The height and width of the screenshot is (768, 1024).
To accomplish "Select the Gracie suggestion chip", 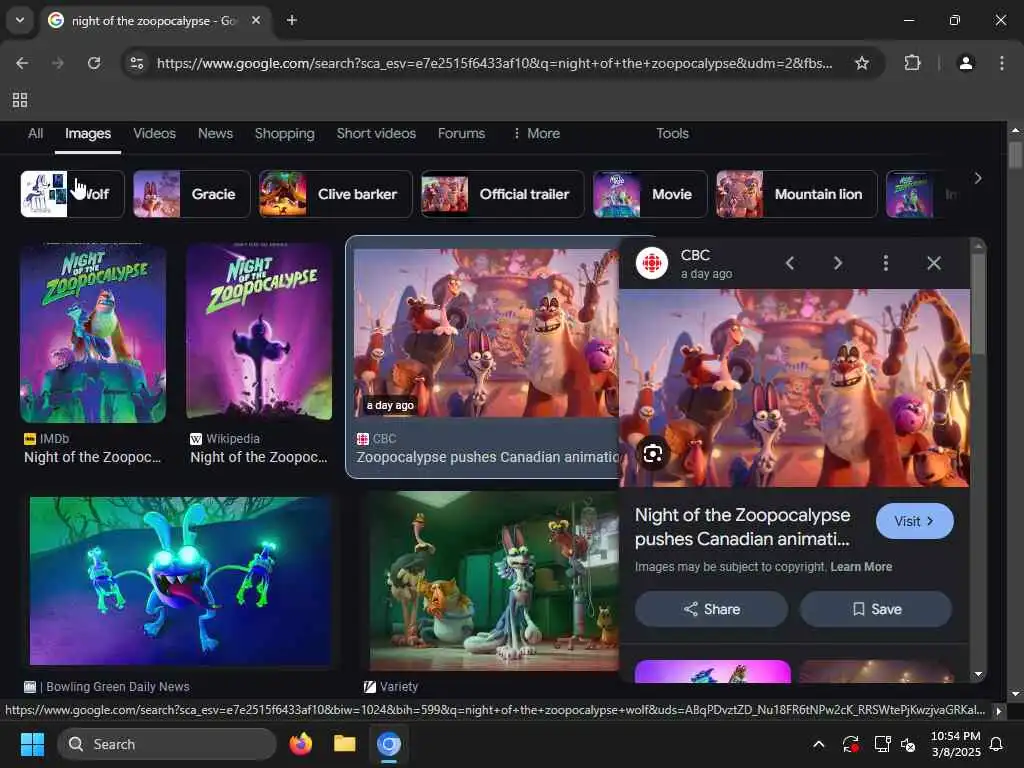I will (x=191, y=194).
